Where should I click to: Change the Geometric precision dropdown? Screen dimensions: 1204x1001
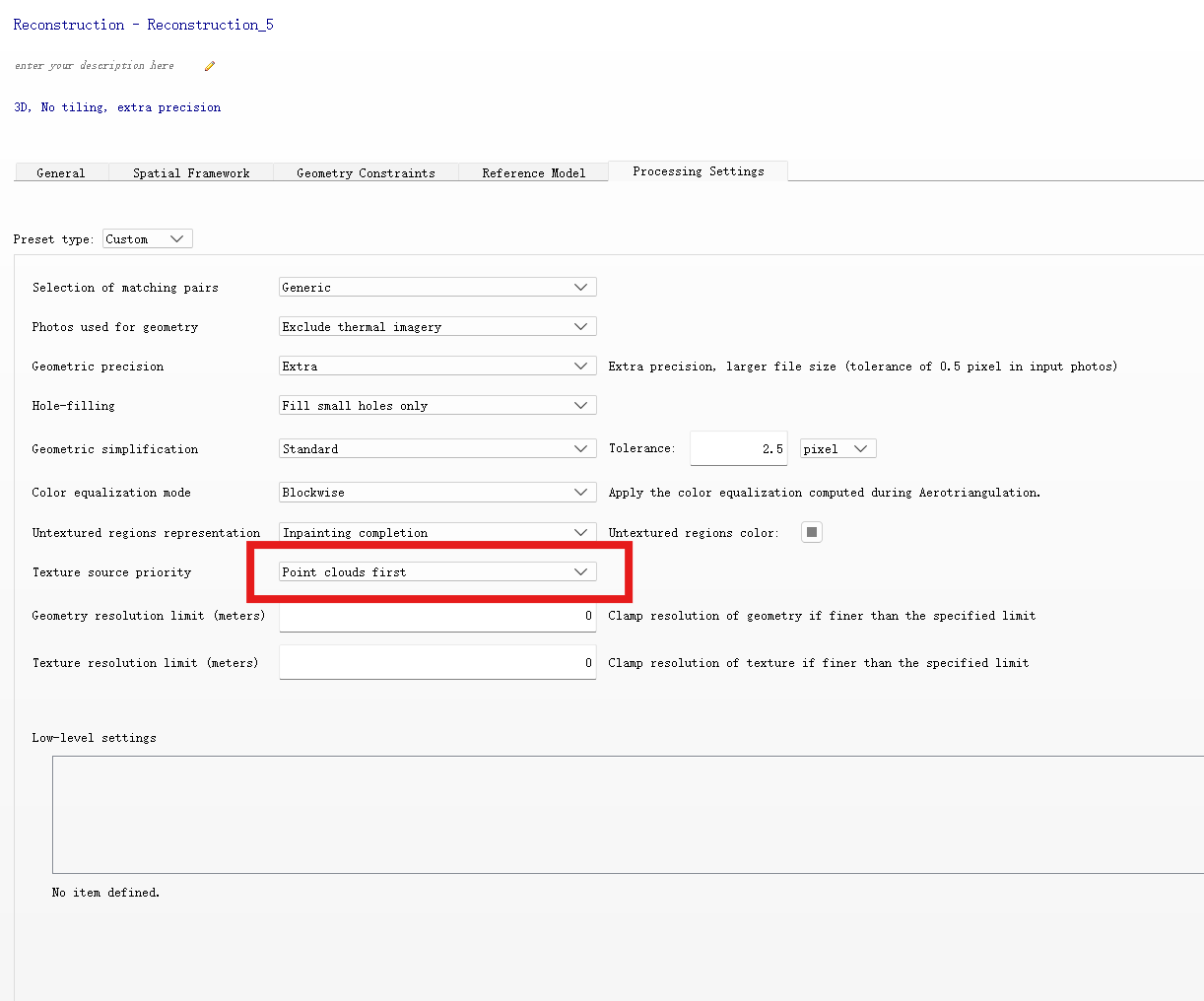point(437,366)
